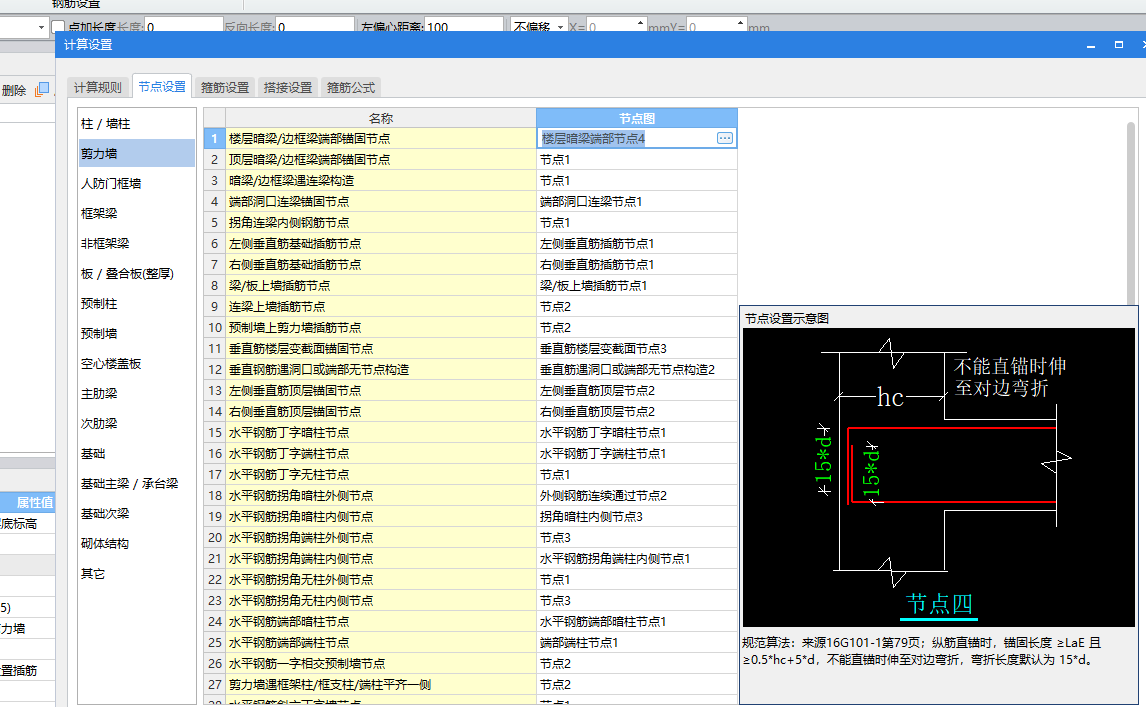The width and height of the screenshot is (1146, 707).
Task: Toggle the 点加长度 checkbox
Action: 58,27
